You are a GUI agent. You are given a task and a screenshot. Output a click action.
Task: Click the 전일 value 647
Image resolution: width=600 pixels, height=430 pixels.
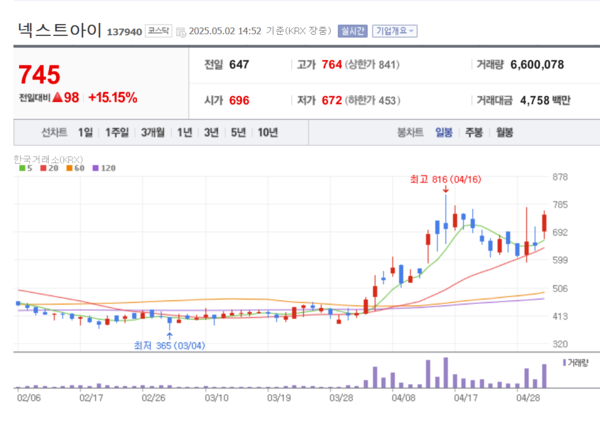239,64
